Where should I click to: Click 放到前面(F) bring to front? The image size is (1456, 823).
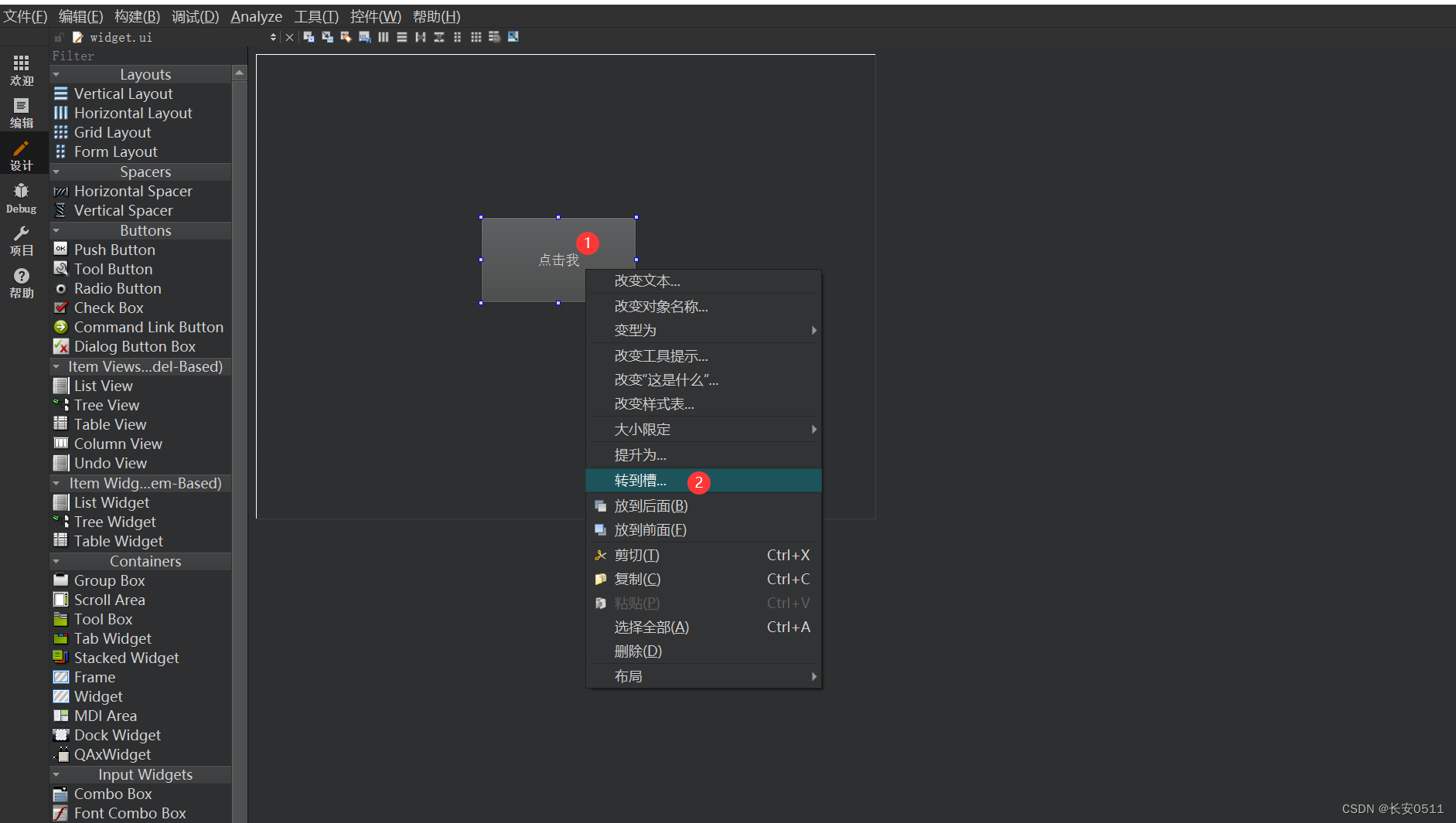[x=704, y=530]
